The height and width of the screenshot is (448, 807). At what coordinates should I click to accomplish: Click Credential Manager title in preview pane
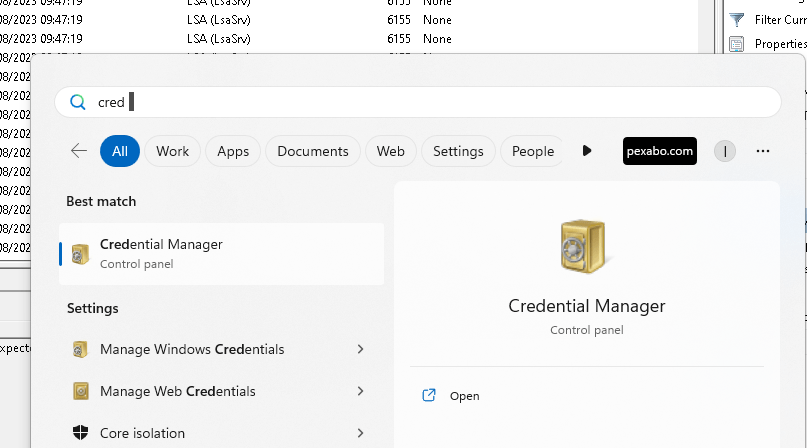point(587,306)
